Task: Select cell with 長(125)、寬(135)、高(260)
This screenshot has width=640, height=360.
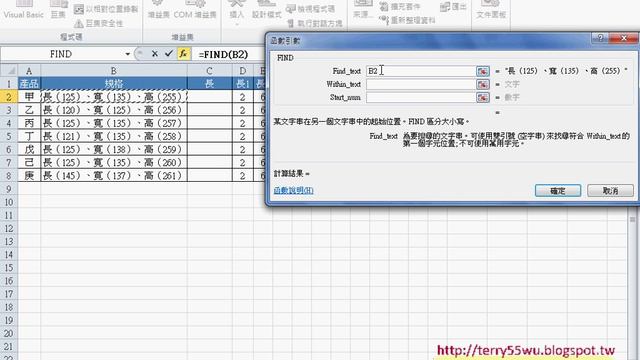Action: [114, 162]
